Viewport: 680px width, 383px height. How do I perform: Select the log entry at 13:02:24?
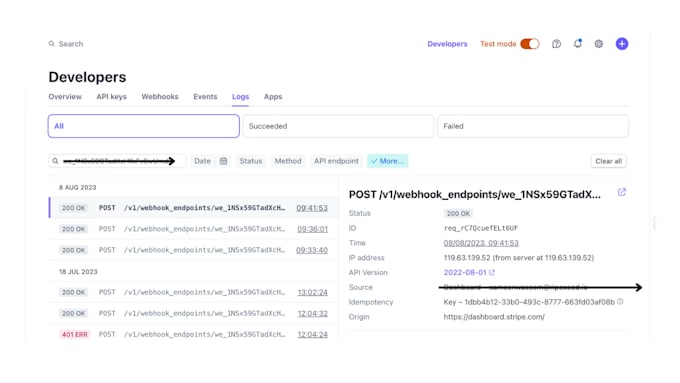click(x=193, y=292)
